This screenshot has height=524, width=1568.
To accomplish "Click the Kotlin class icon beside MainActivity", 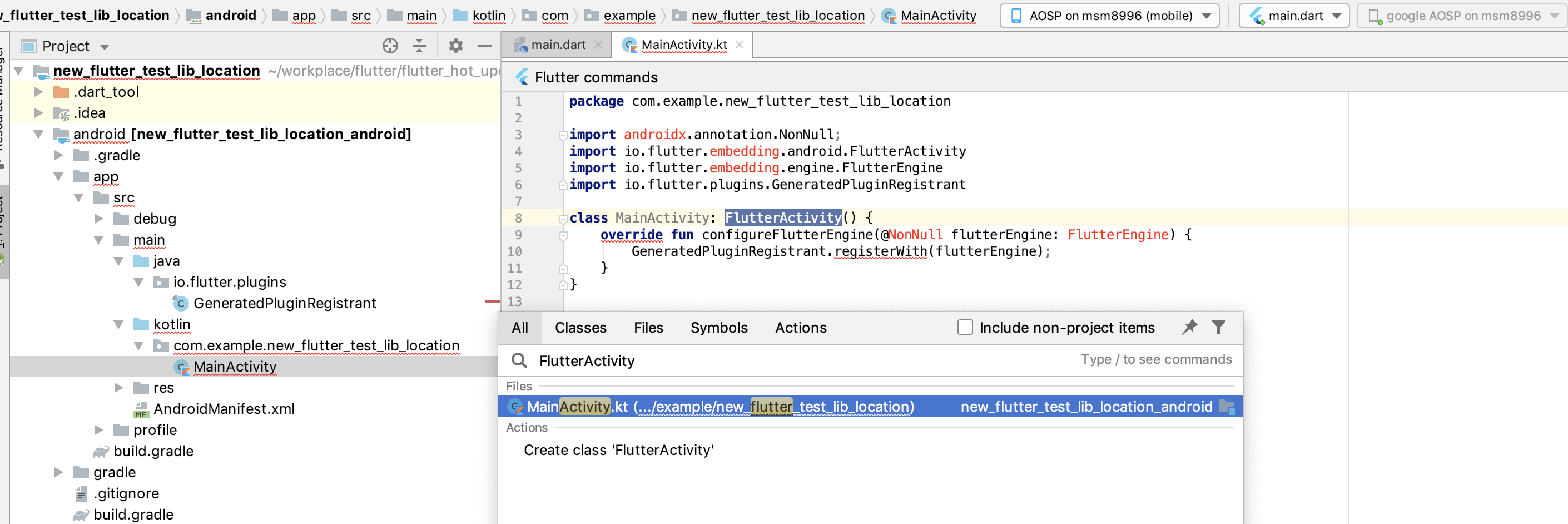I will click(181, 367).
